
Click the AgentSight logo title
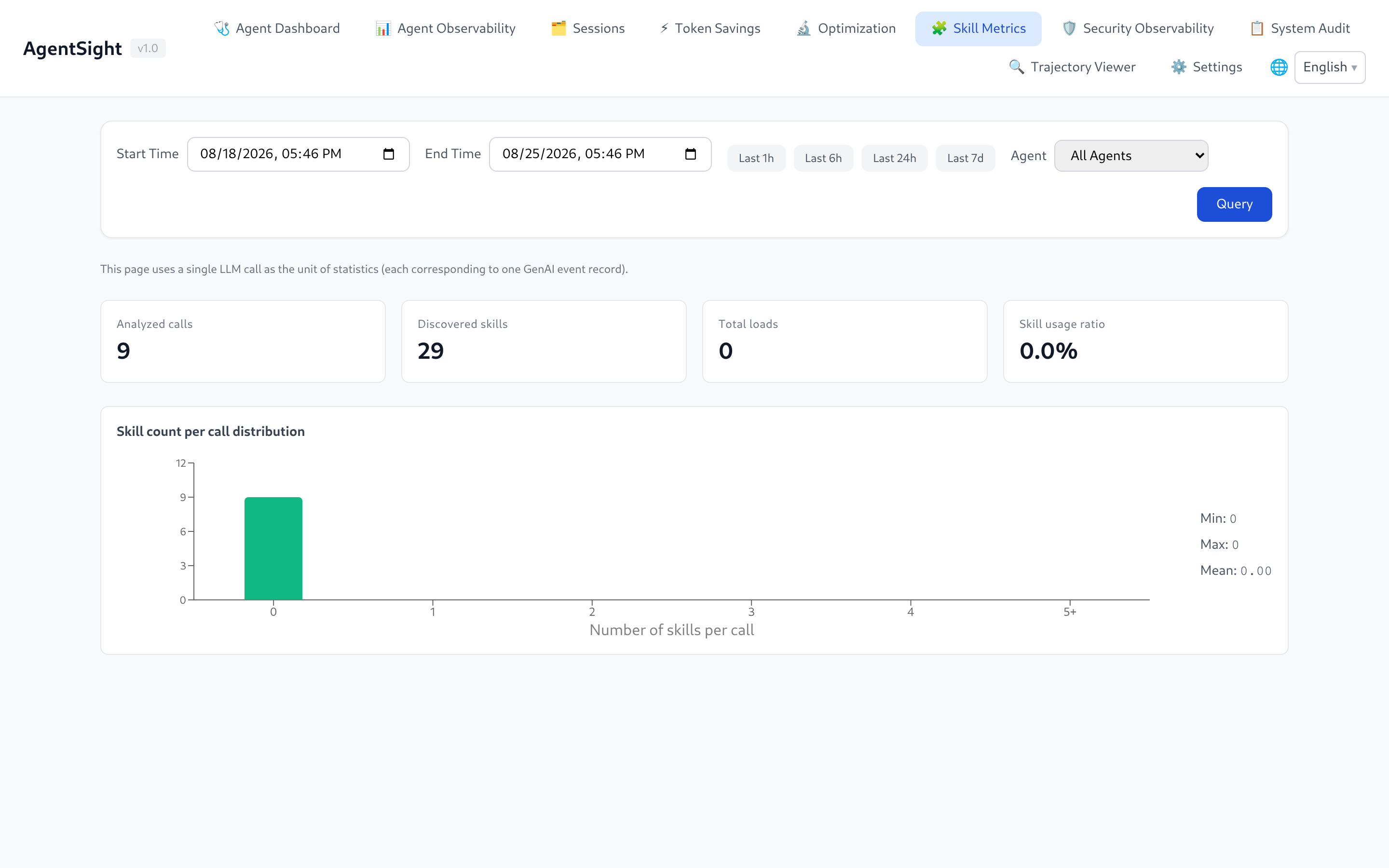click(72, 48)
